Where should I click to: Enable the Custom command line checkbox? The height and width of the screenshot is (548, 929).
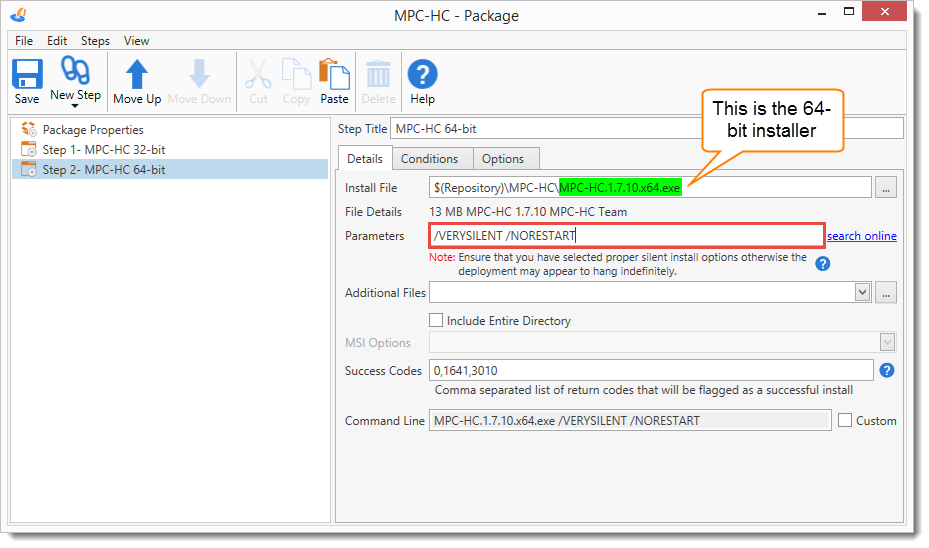tap(845, 420)
